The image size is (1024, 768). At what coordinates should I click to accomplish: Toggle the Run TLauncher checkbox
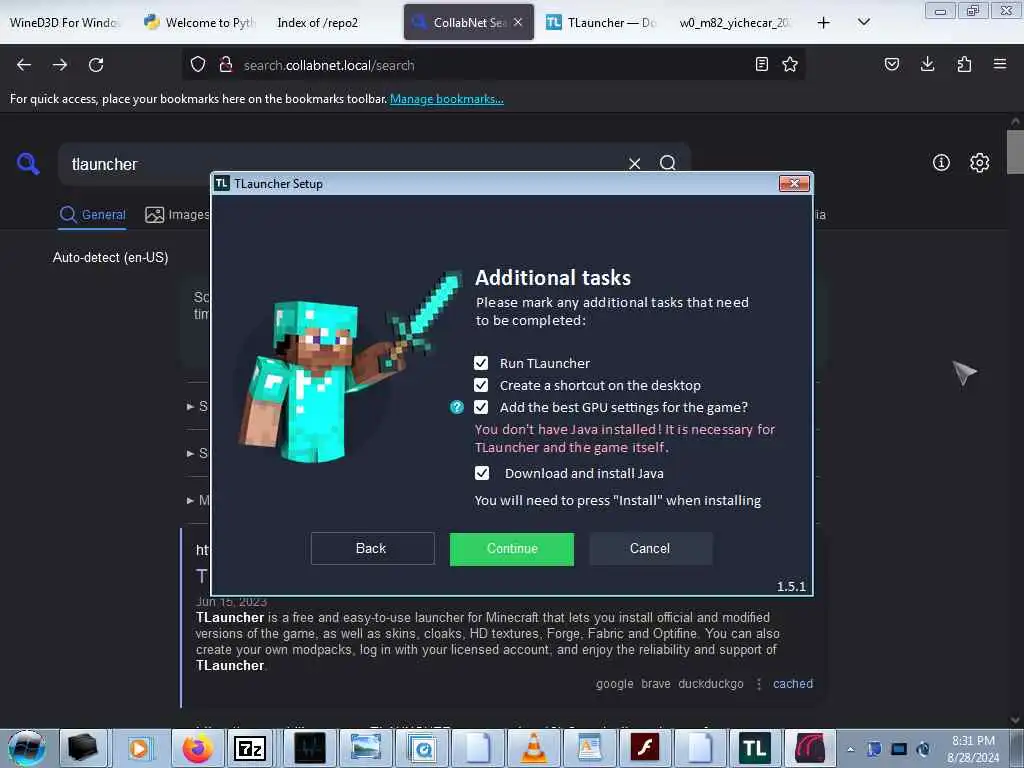click(x=481, y=363)
